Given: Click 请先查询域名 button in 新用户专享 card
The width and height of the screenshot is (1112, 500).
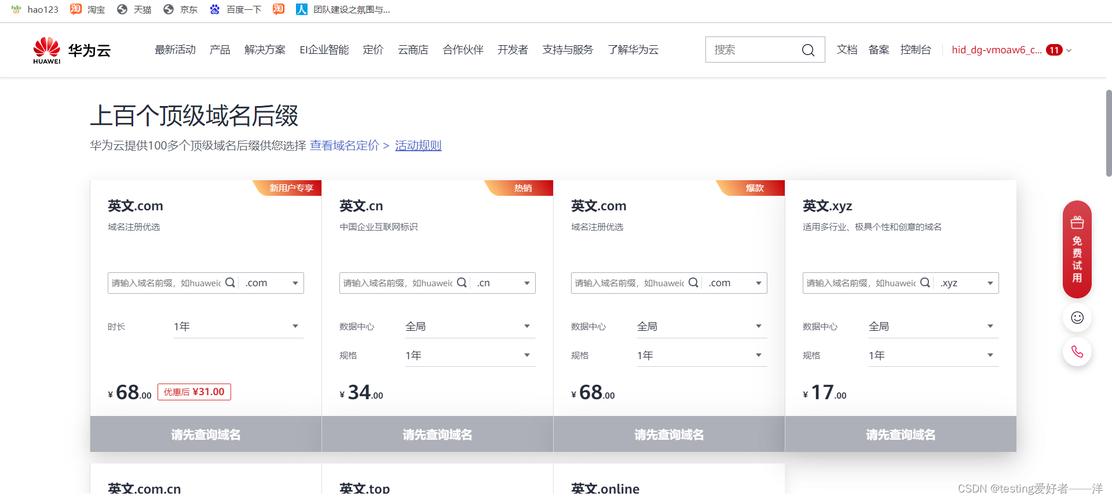Looking at the screenshot, I should [206, 434].
